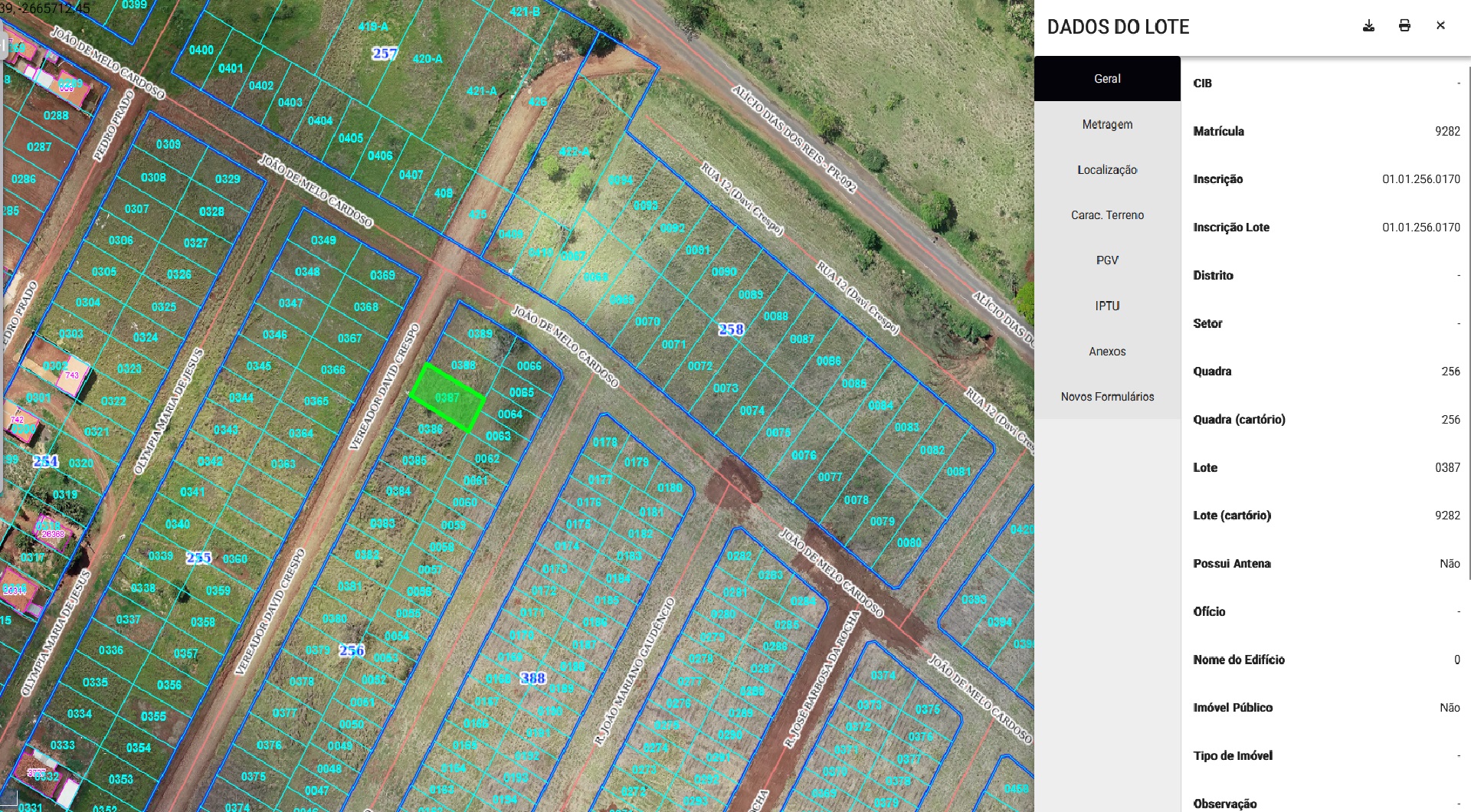Select the Geral tab
Screen dimensions: 1471x812
(1107, 79)
